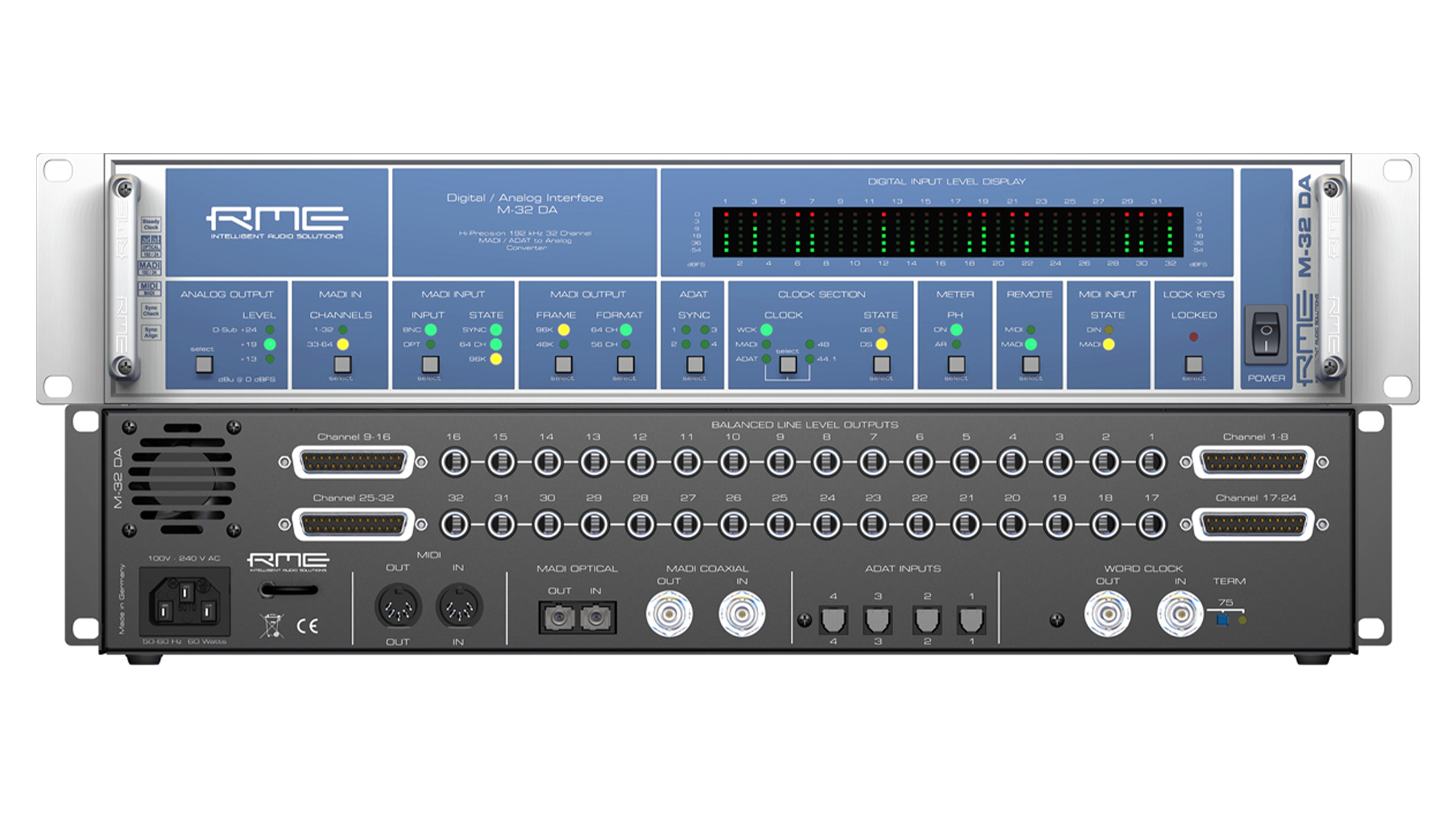Click the lit 96K frame LED
The height and width of the screenshot is (819, 1456).
(564, 330)
